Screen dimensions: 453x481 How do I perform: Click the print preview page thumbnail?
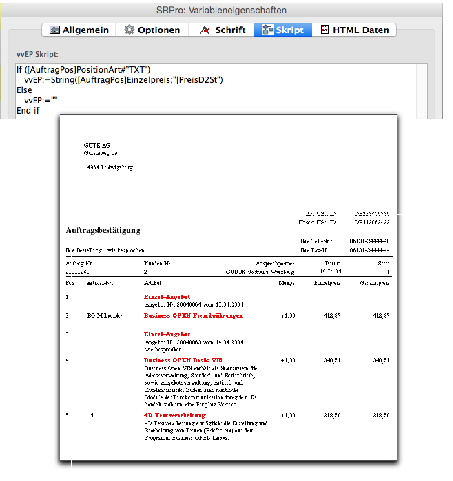coord(228,288)
